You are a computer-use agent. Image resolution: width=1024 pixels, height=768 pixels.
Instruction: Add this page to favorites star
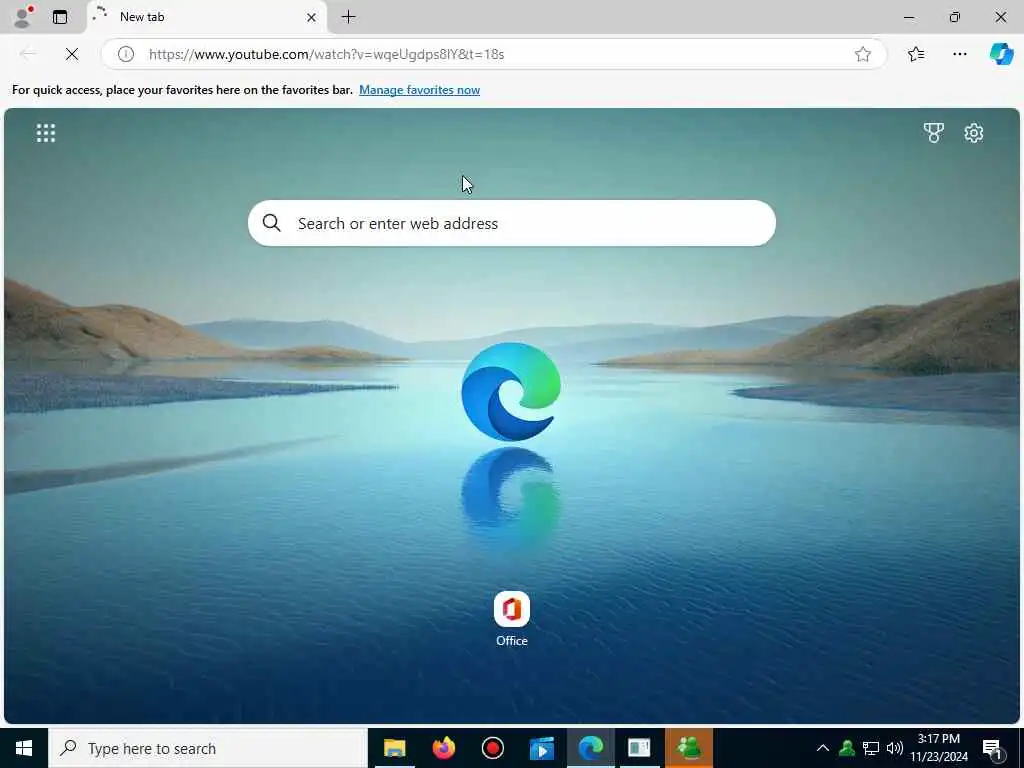pos(863,54)
